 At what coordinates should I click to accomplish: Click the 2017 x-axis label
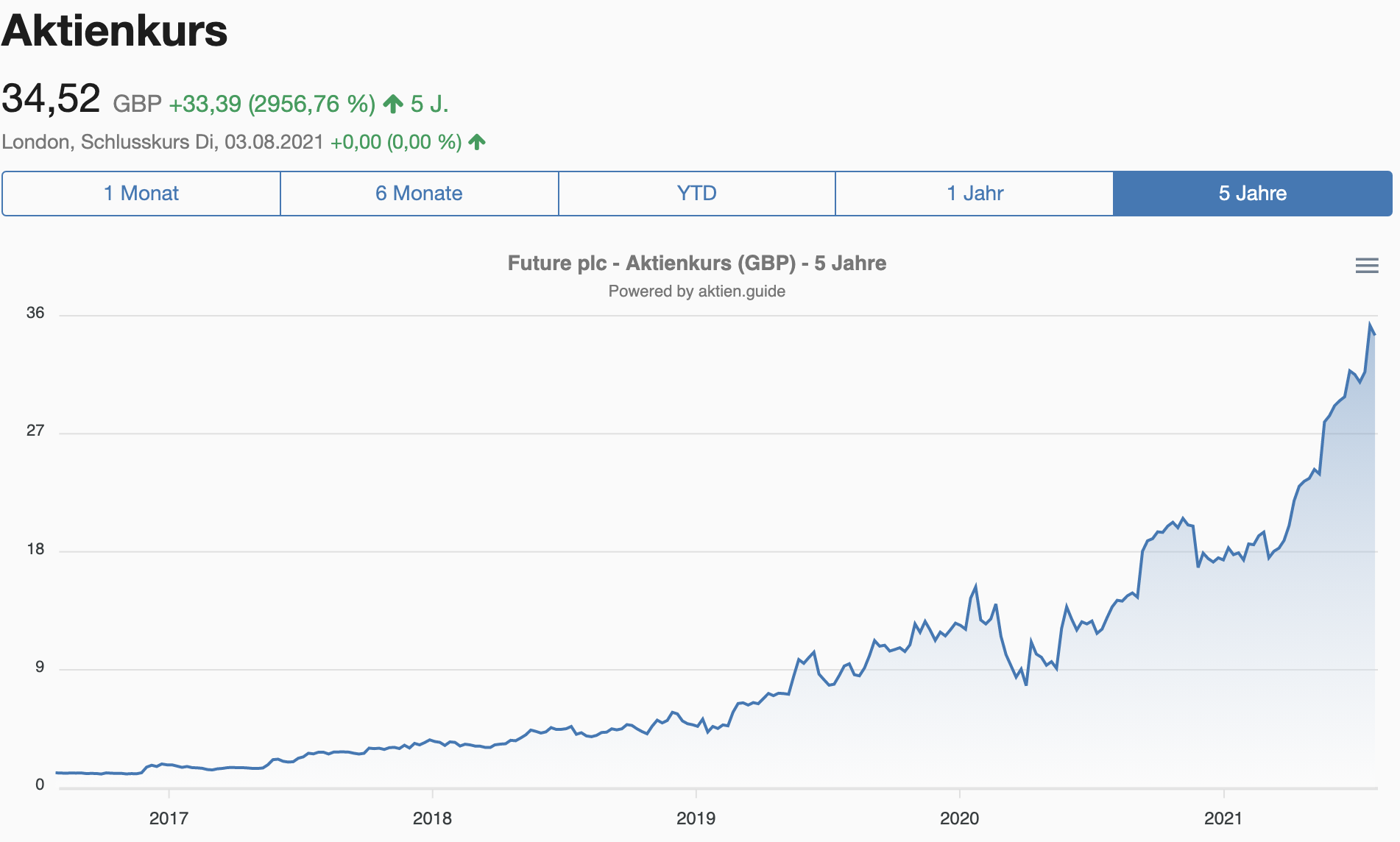click(x=169, y=818)
